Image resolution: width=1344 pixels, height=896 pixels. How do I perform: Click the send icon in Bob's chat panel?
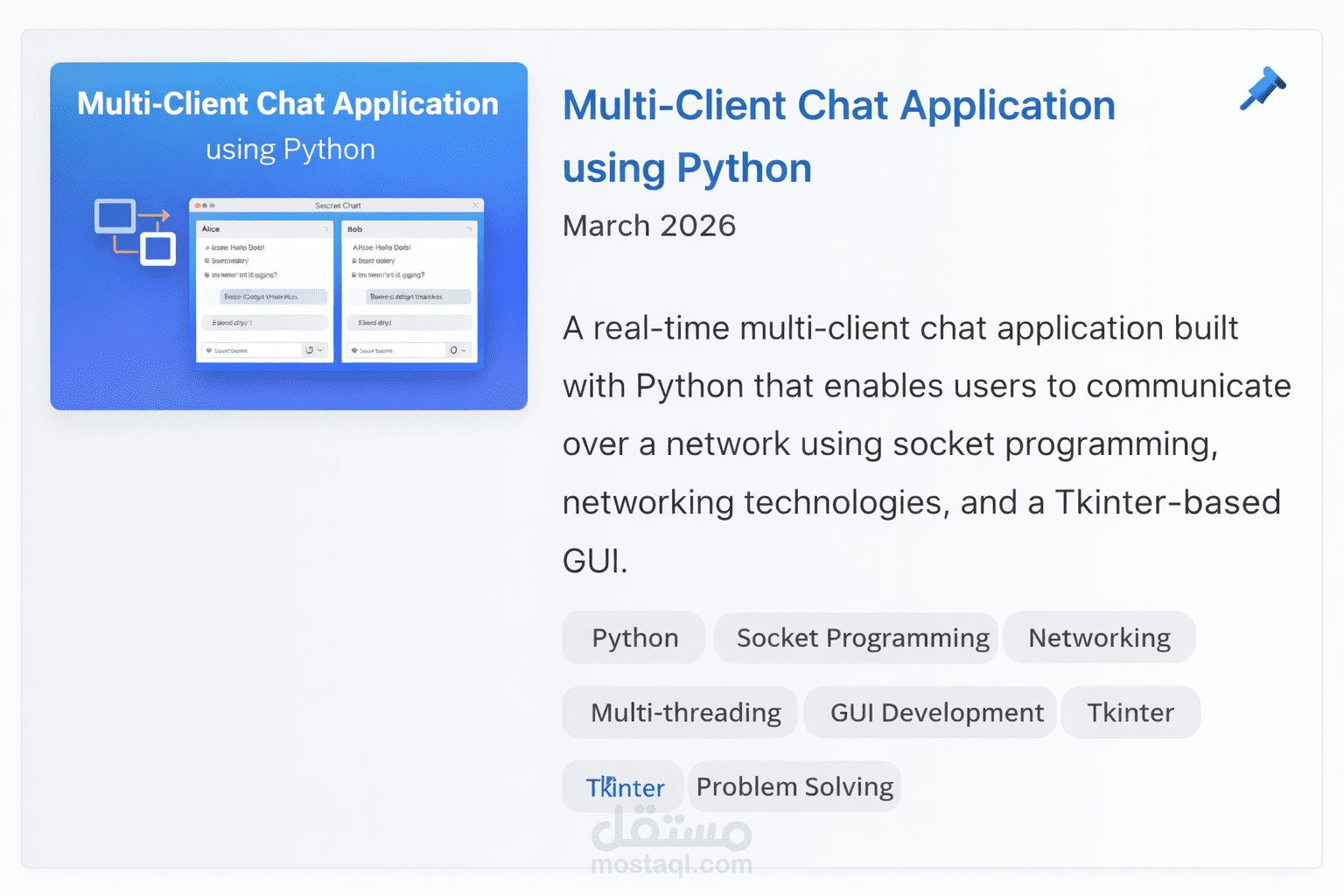(454, 350)
